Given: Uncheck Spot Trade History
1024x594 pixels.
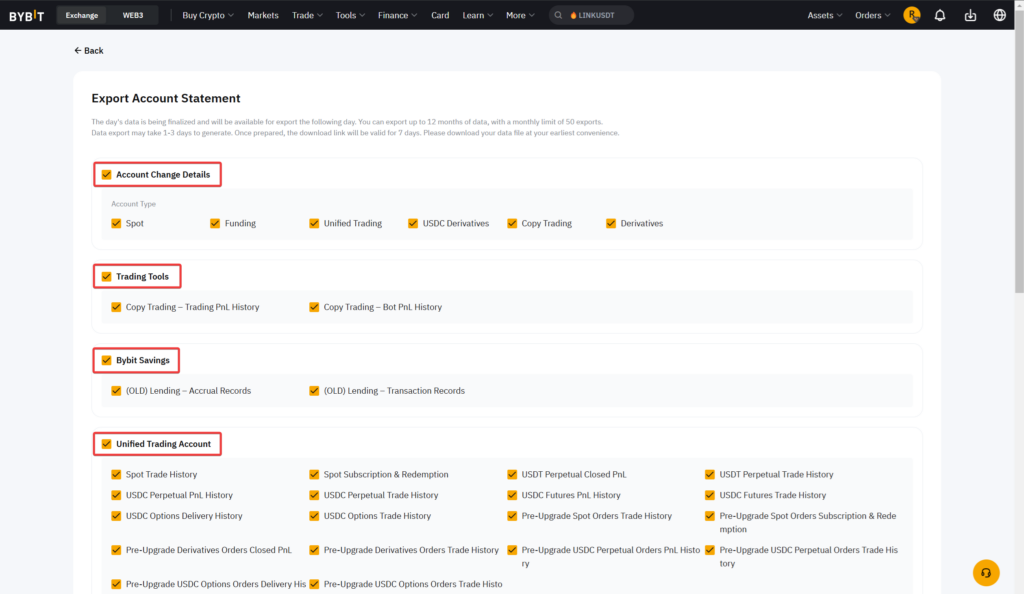Looking at the screenshot, I should click(116, 475).
